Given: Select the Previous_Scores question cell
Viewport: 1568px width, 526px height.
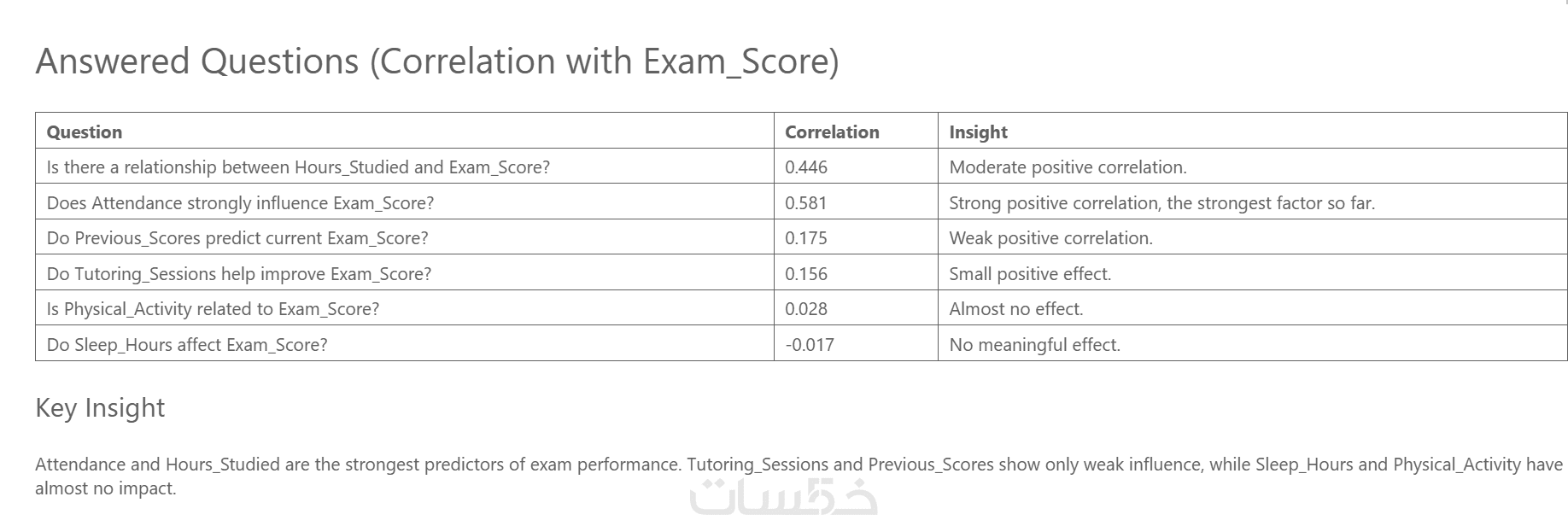Looking at the screenshot, I should pos(237,238).
